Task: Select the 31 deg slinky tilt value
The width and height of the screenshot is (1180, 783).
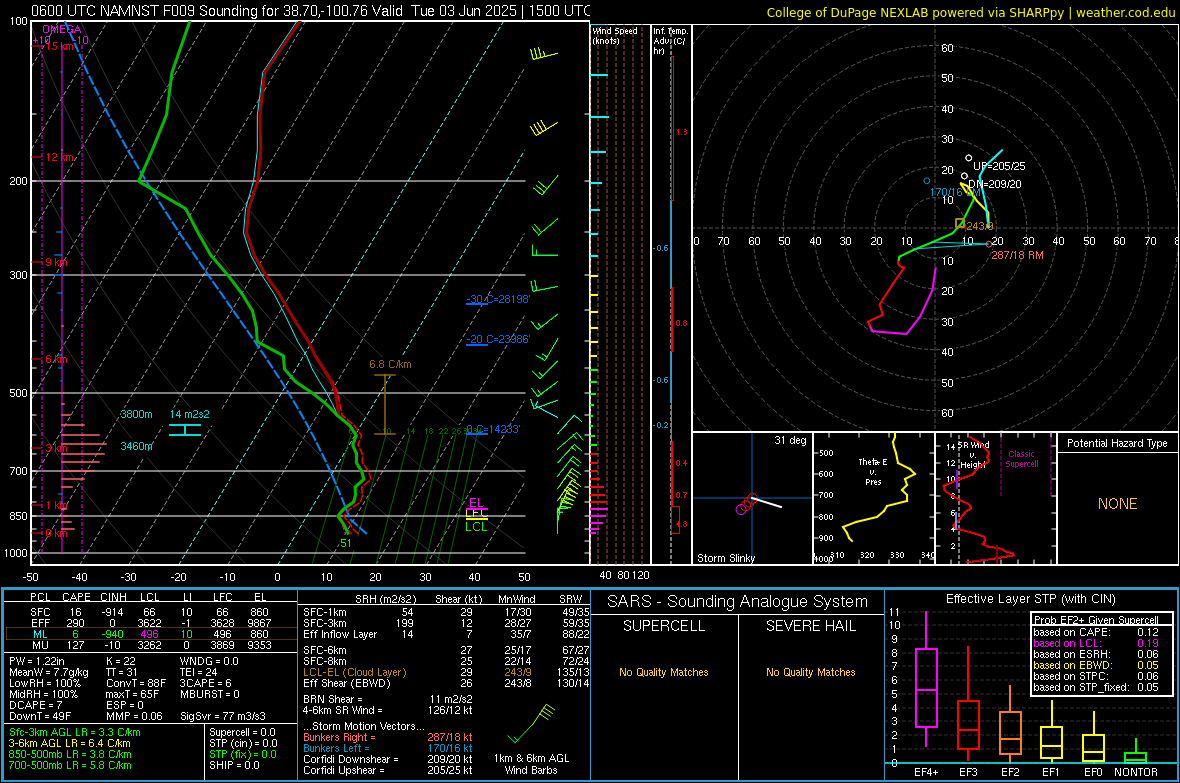Action: pos(790,440)
